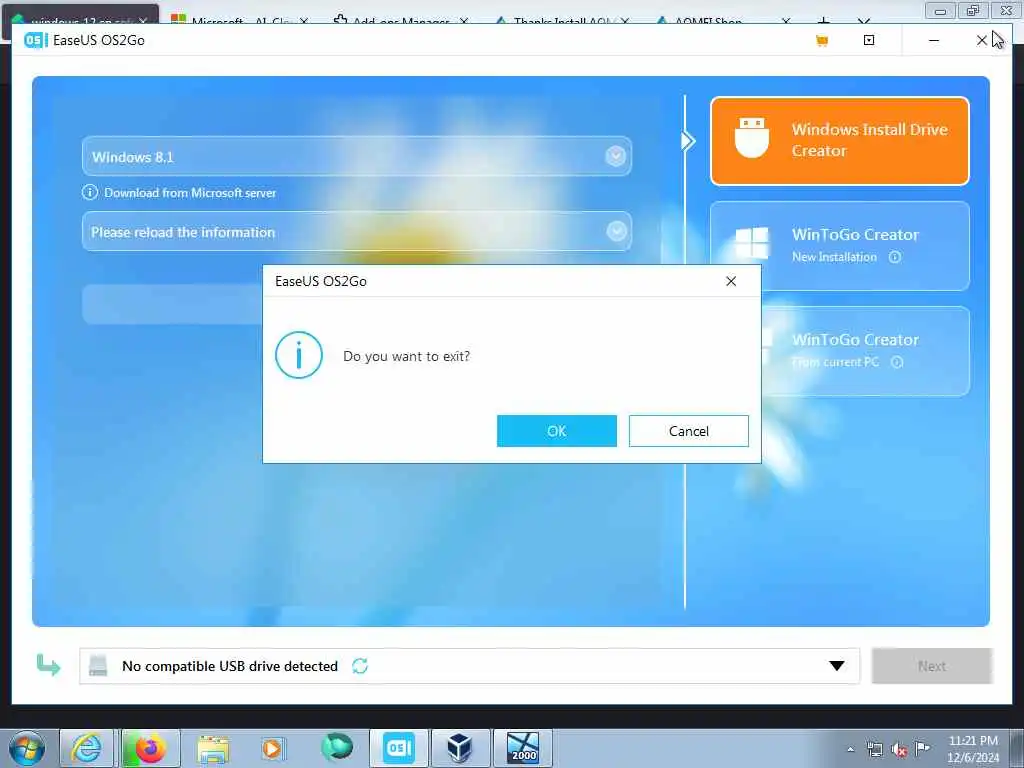Viewport: 1024px width, 768px height.
Task: Switch to the AOMEI Shop browser tab
Action: (708, 21)
